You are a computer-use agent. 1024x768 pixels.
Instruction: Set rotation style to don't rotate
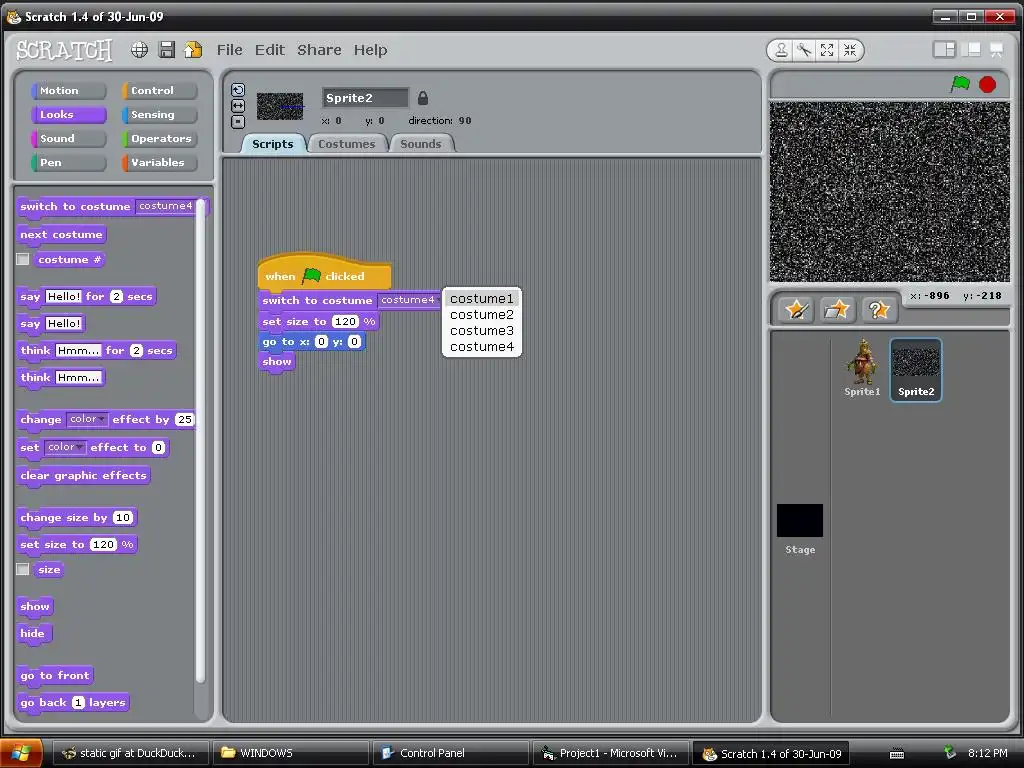(x=238, y=121)
